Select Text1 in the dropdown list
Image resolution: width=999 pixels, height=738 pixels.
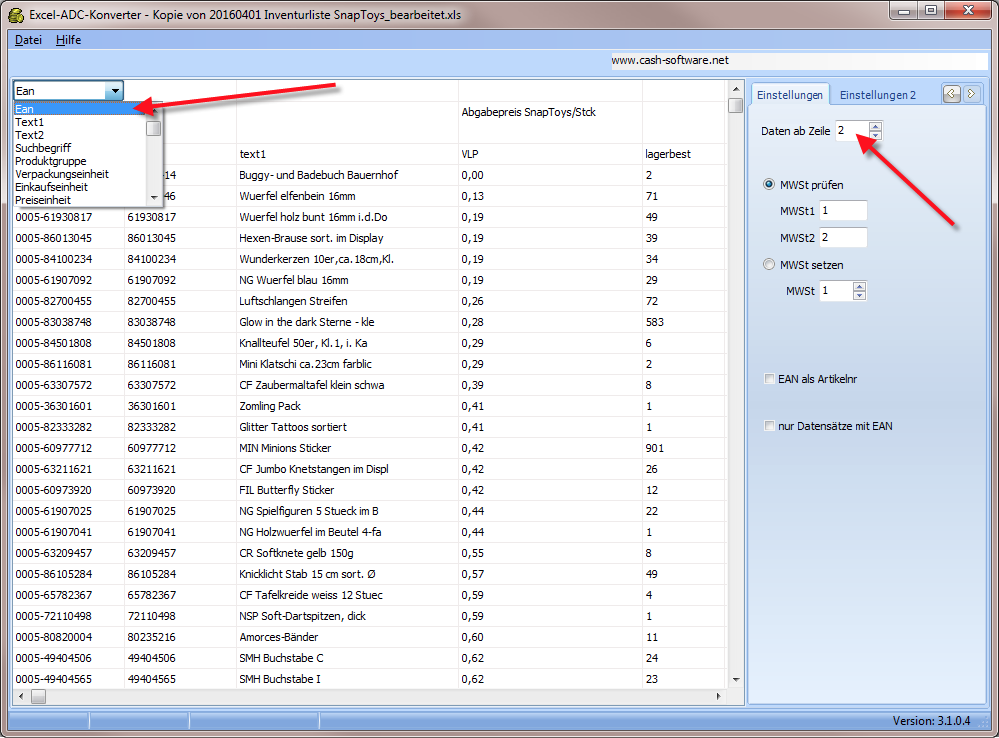pos(80,122)
